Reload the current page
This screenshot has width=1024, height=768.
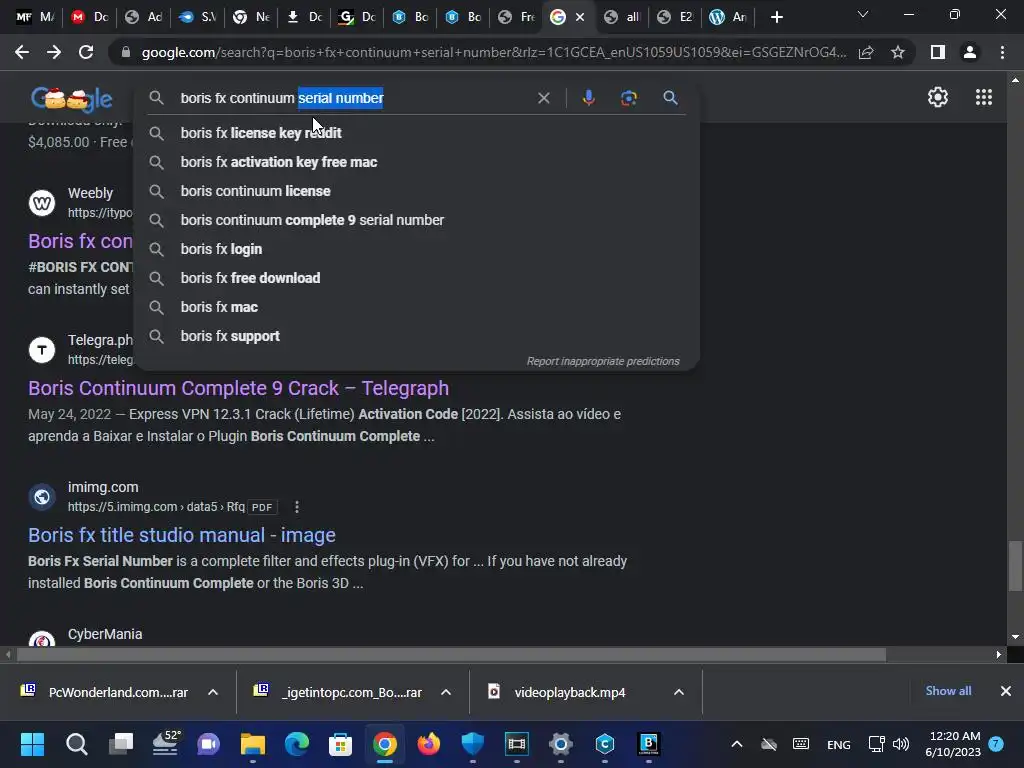(x=86, y=52)
